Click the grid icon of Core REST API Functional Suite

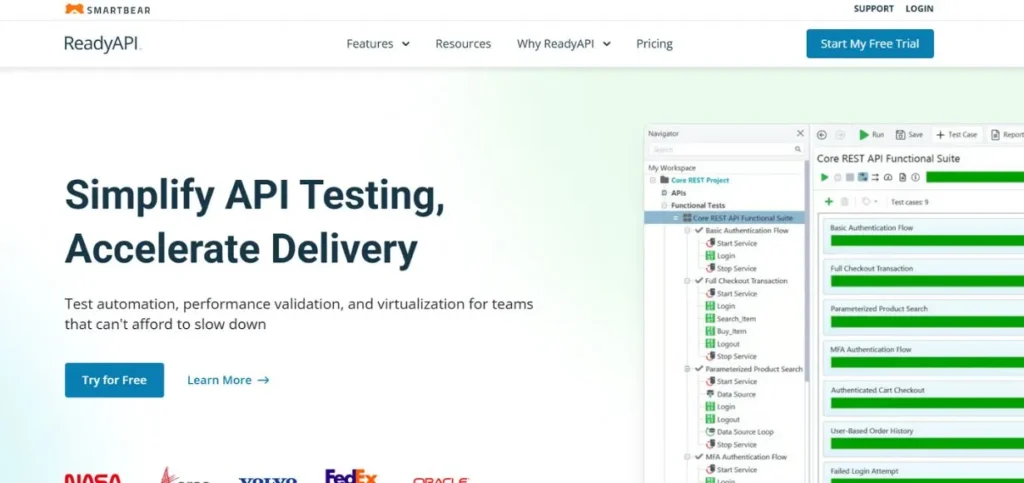click(x=687, y=218)
